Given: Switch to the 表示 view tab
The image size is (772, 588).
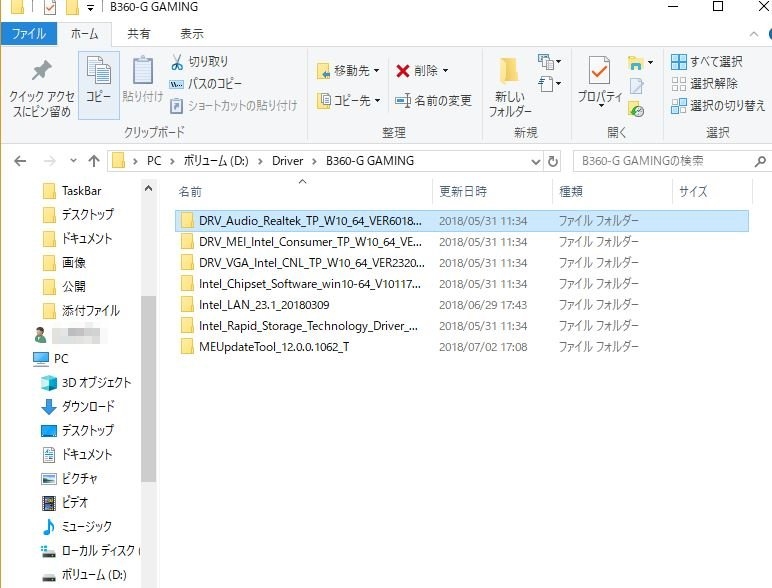Looking at the screenshot, I should 192,34.
